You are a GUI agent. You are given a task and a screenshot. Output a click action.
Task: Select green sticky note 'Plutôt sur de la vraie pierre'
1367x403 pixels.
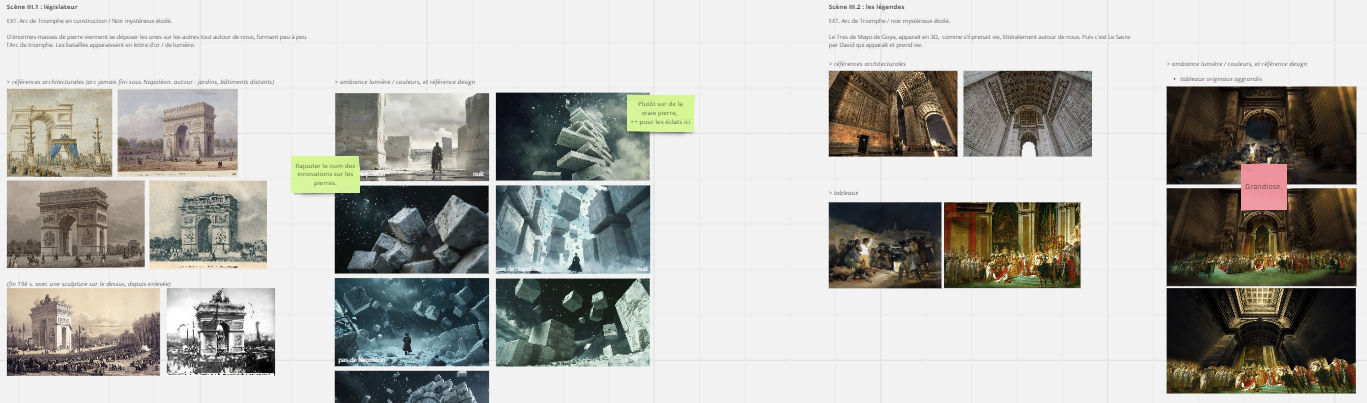point(660,113)
